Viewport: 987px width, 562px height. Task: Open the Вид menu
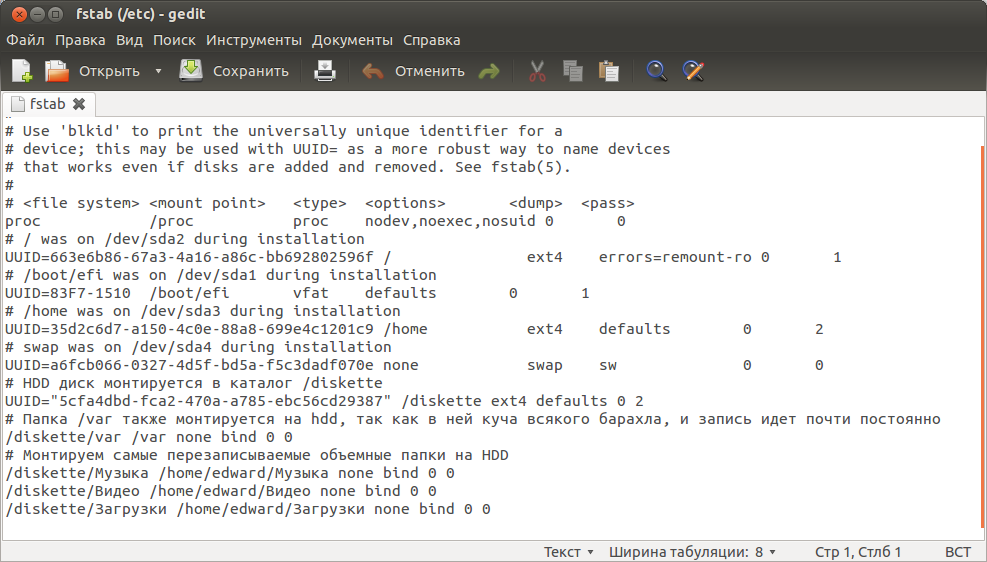[129, 40]
